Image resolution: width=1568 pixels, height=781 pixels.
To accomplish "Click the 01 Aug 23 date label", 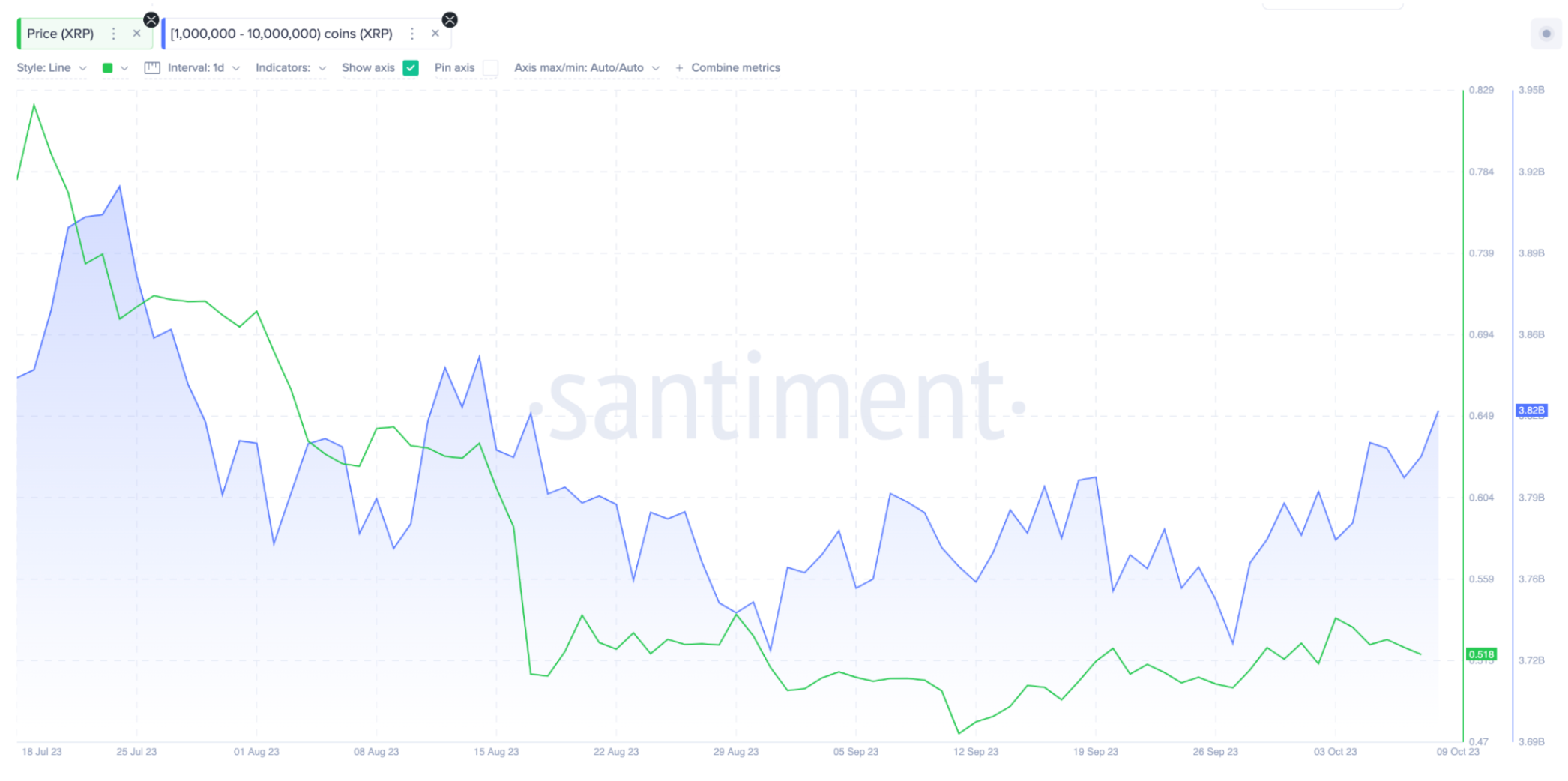I will [x=256, y=752].
